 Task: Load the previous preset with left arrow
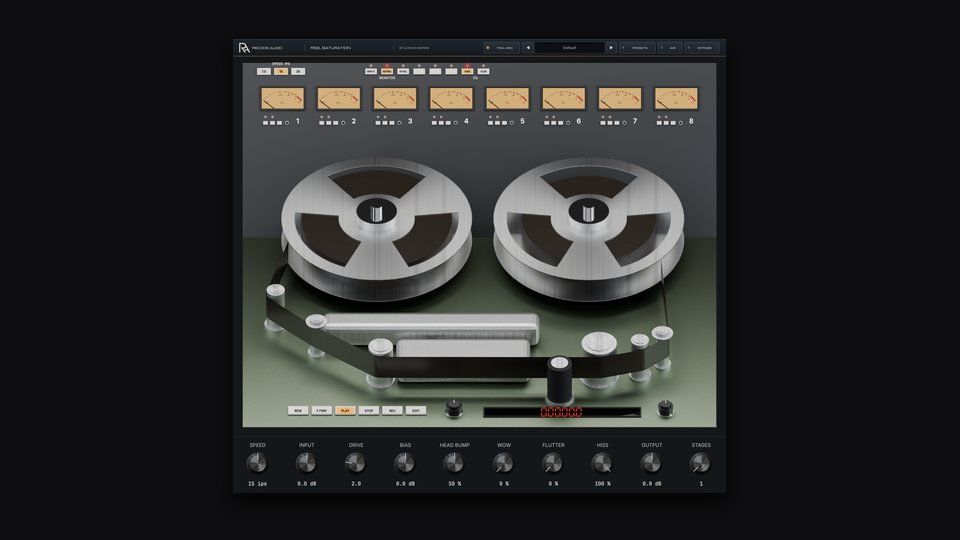click(528, 48)
